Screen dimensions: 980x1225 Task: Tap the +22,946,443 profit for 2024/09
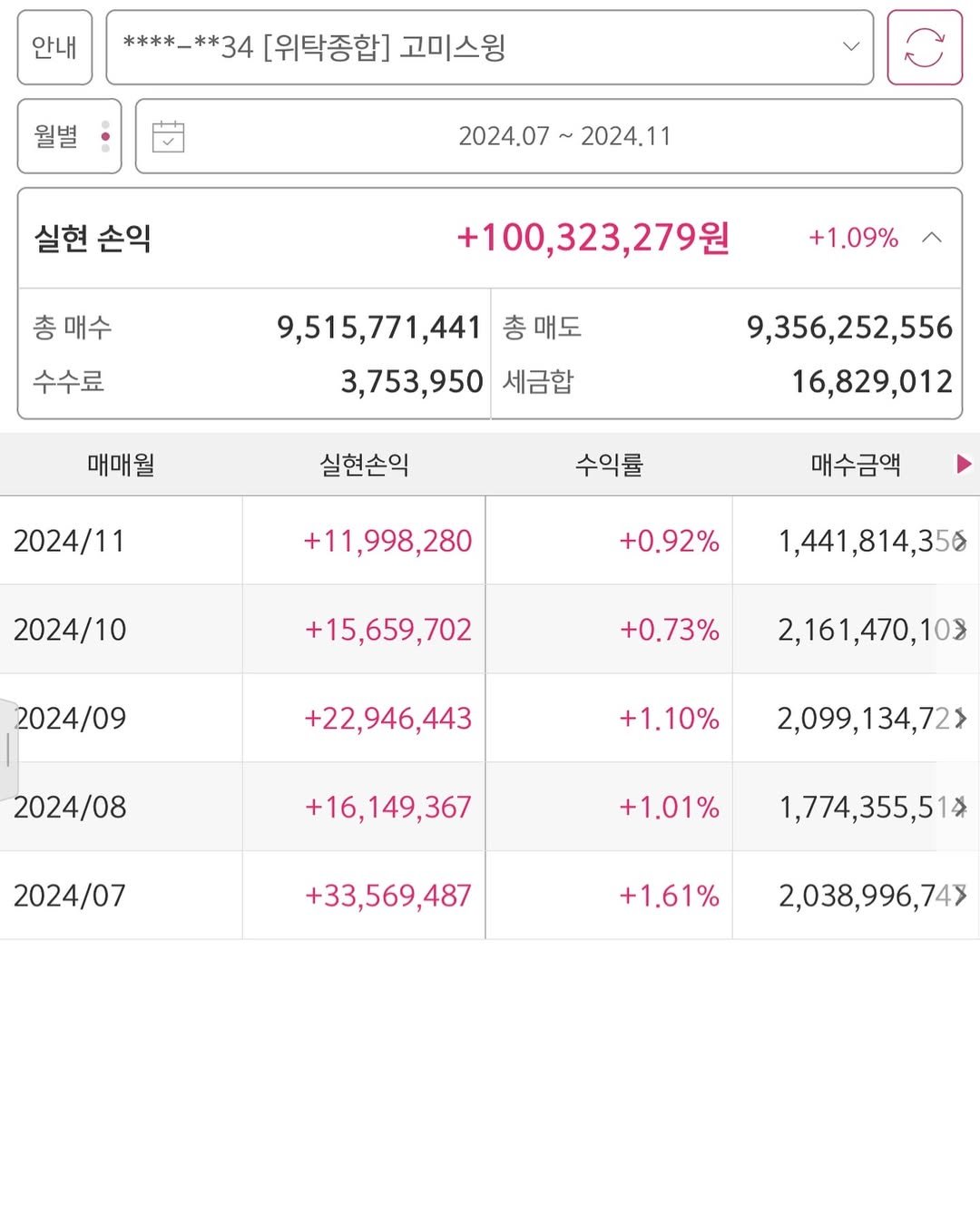(x=387, y=719)
